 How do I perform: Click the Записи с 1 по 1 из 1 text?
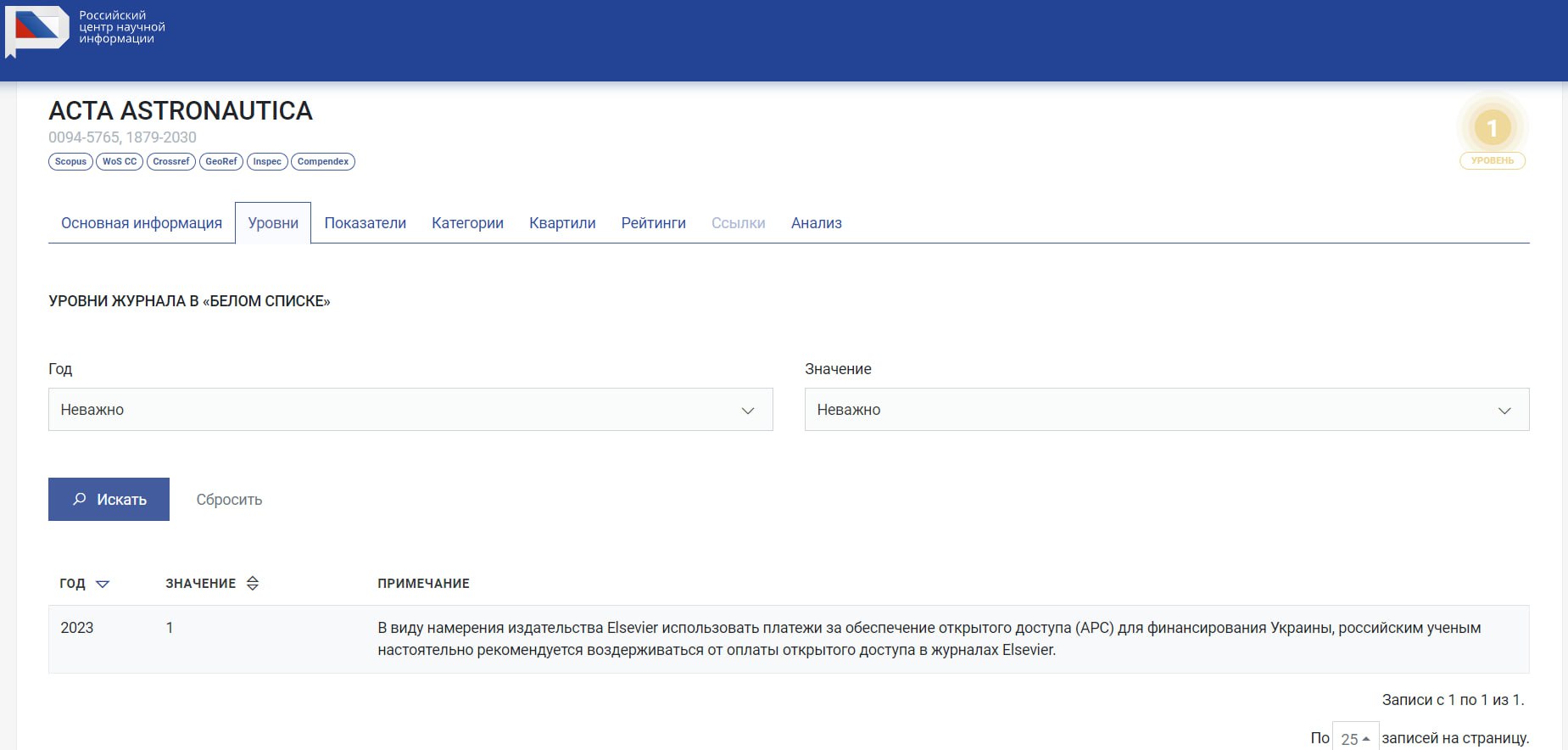(1454, 700)
